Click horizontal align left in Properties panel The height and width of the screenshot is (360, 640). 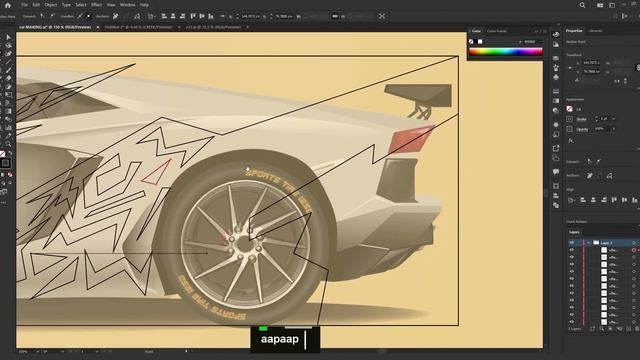click(x=583, y=200)
